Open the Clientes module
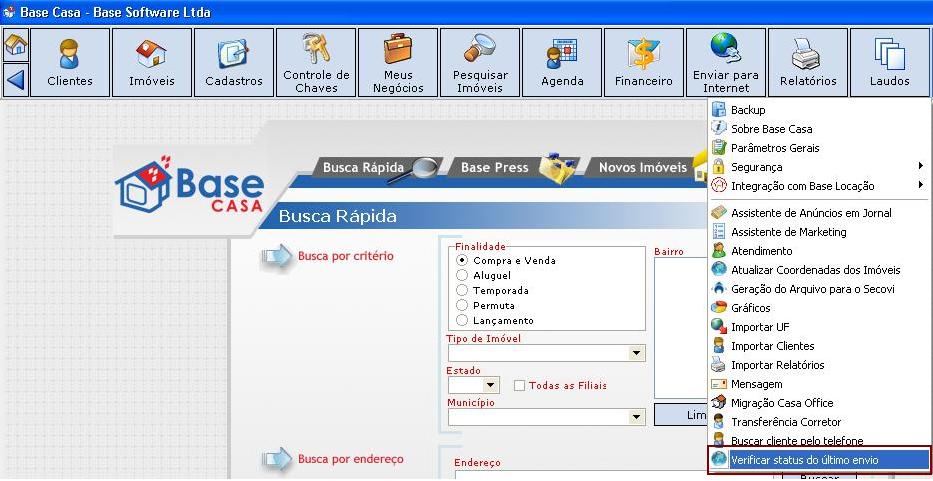The width and height of the screenshot is (933, 481). (70, 63)
